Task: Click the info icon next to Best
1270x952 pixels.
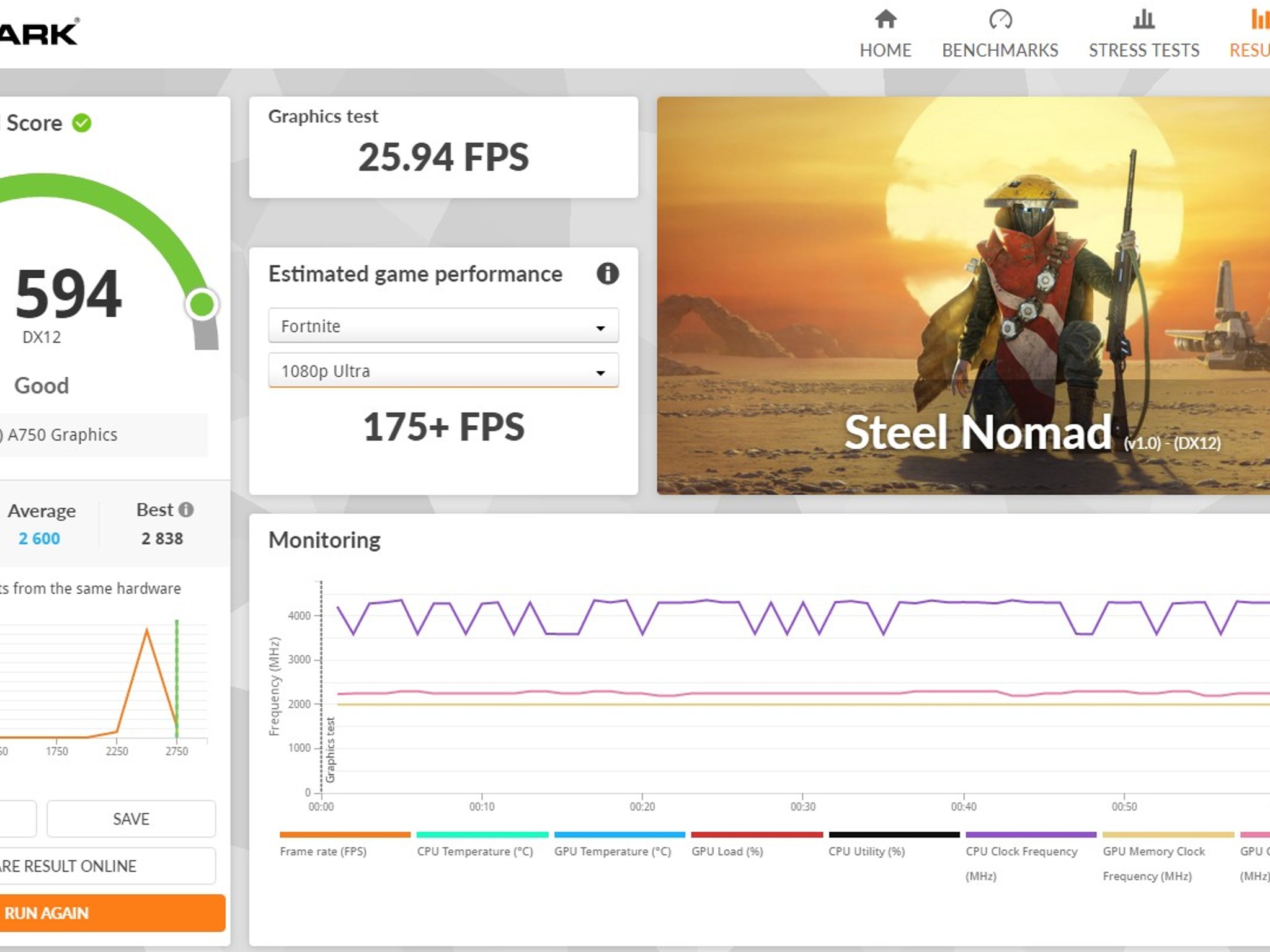Action: coord(186,509)
